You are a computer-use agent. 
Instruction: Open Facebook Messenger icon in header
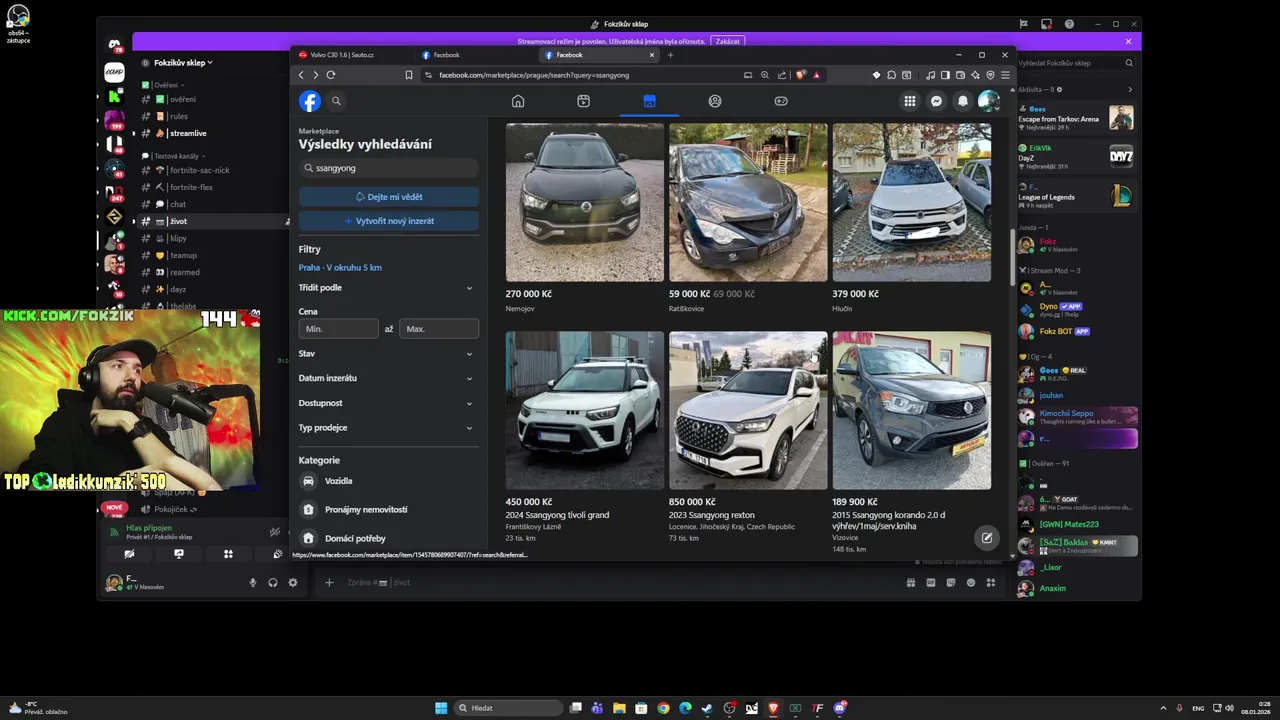pyautogui.click(x=936, y=101)
